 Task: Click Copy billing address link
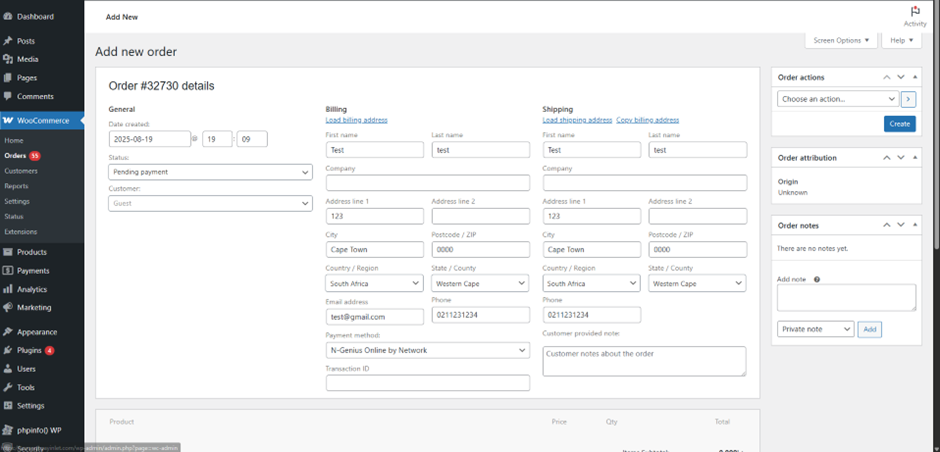pyautogui.click(x=647, y=120)
